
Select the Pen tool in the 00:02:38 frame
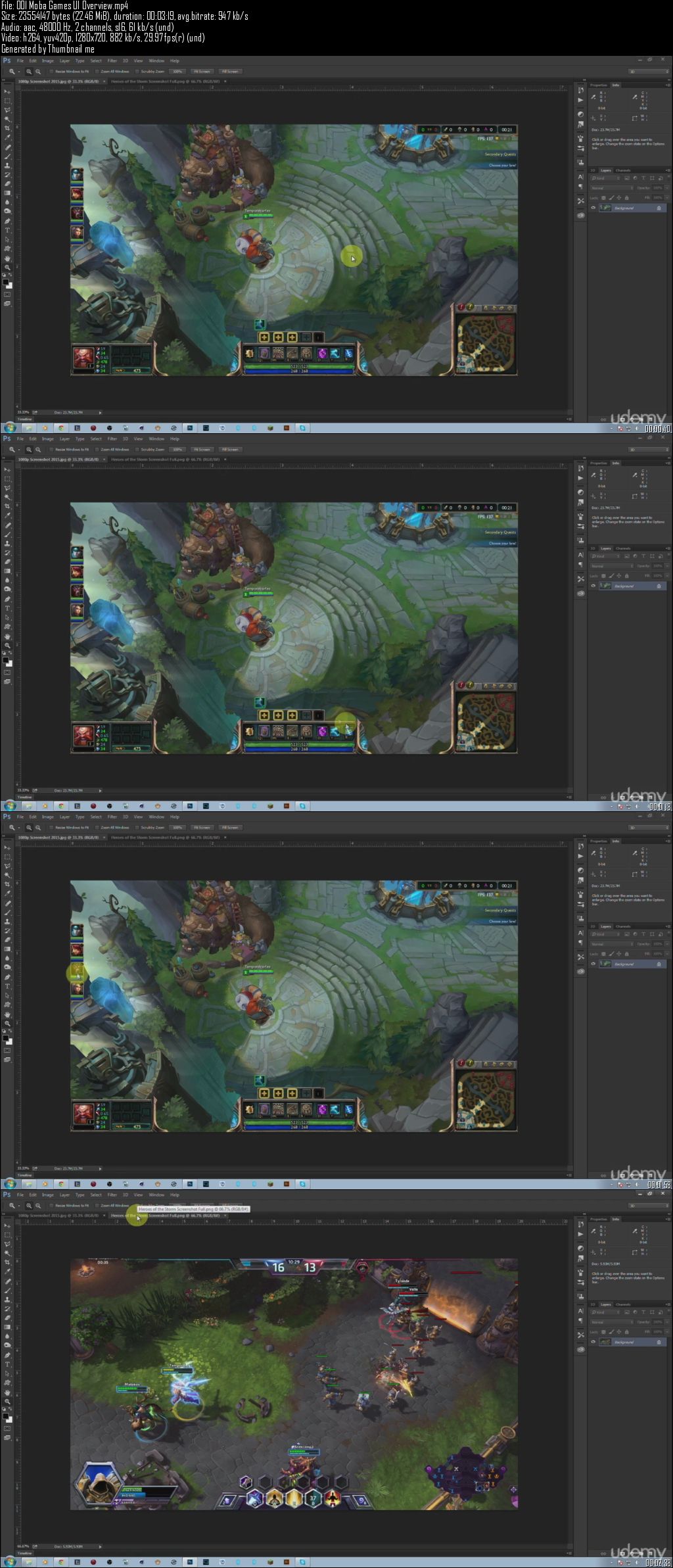pos(7,1355)
